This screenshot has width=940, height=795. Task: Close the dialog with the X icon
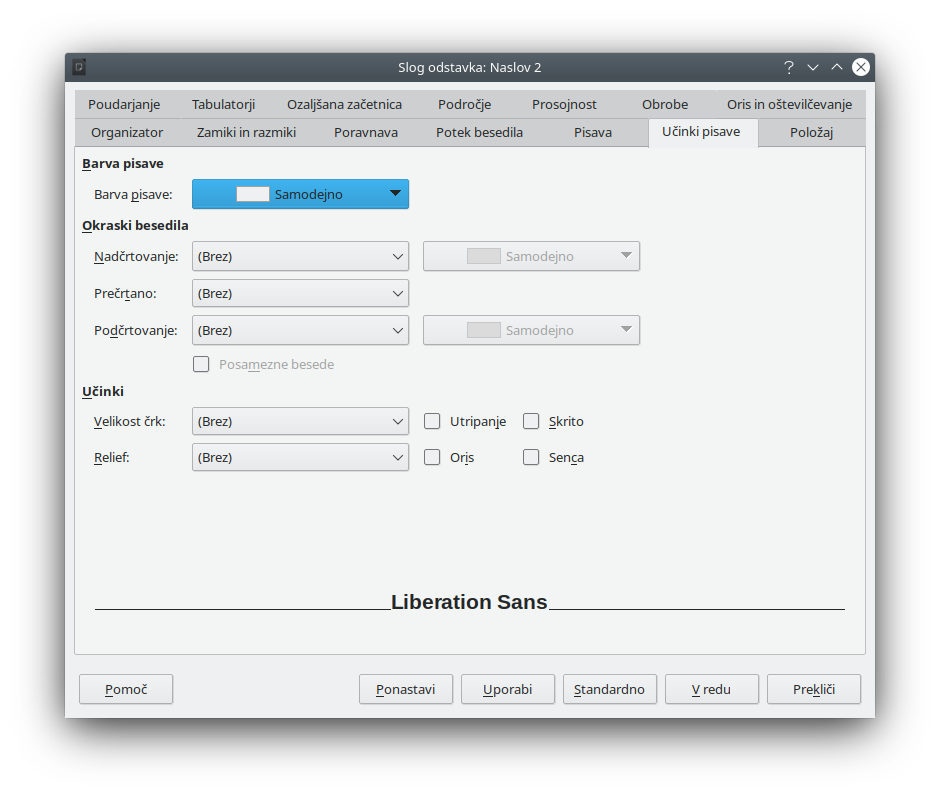point(861,67)
